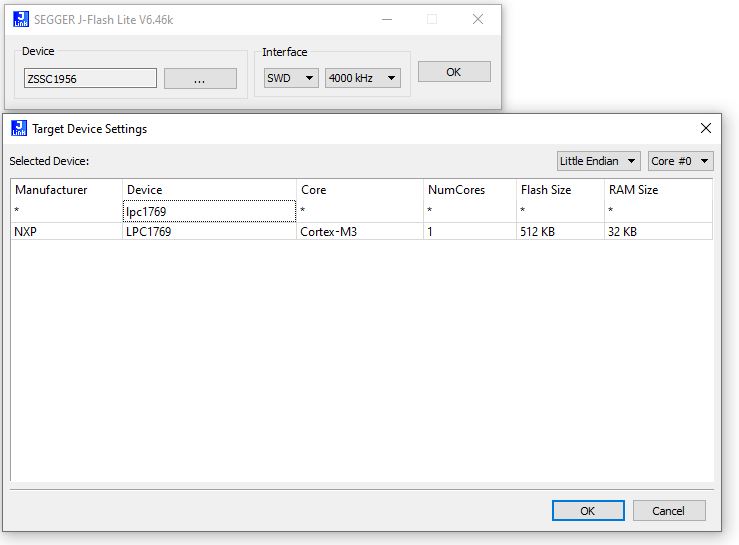Close the SEGGER J-Flash Lite window

click(x=478, y=19)
